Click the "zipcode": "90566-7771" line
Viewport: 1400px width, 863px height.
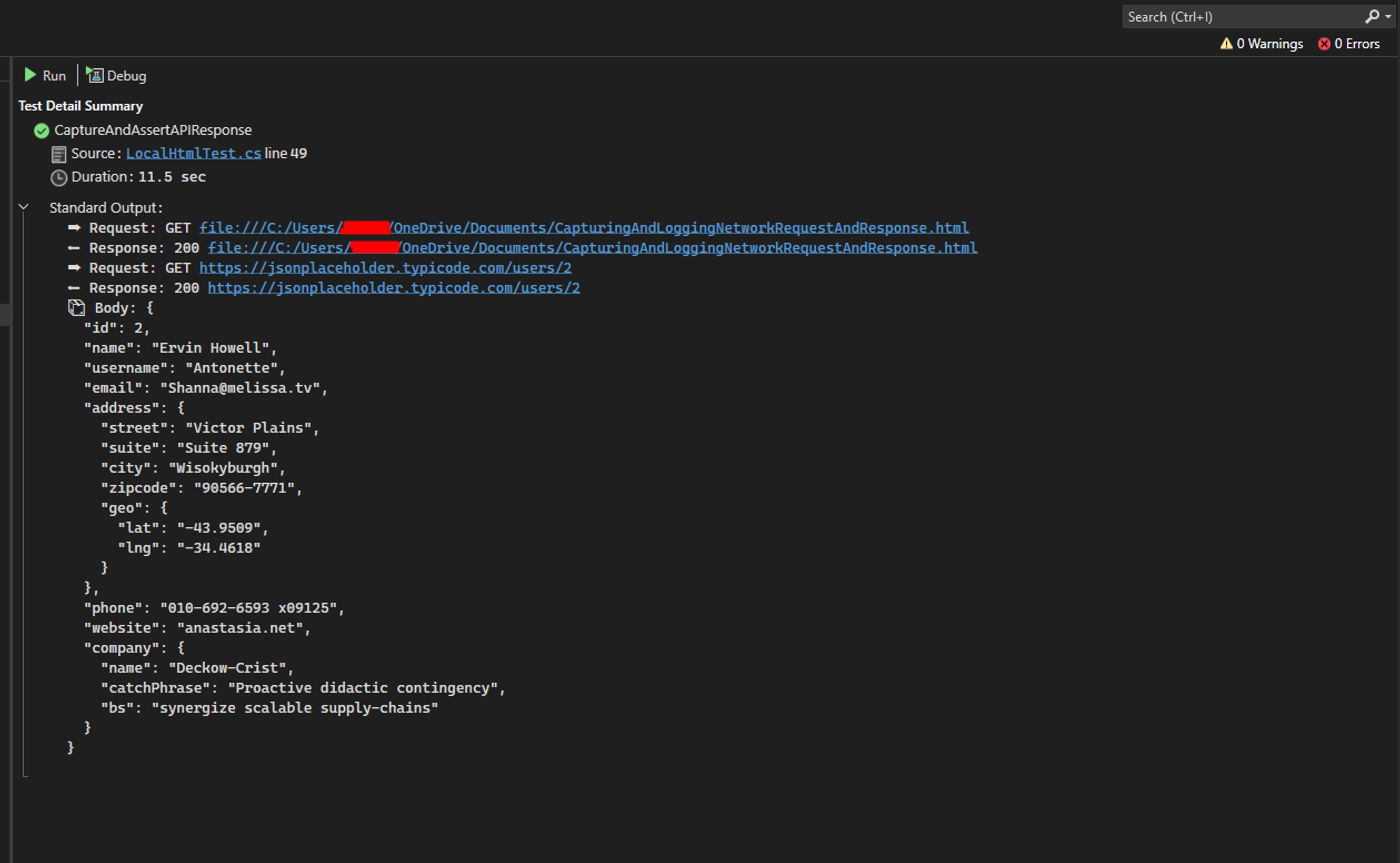click(201, 488)
